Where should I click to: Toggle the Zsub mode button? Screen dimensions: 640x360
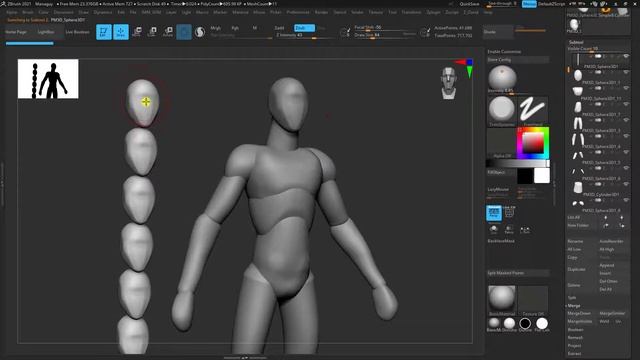click(x=304, y=28)
